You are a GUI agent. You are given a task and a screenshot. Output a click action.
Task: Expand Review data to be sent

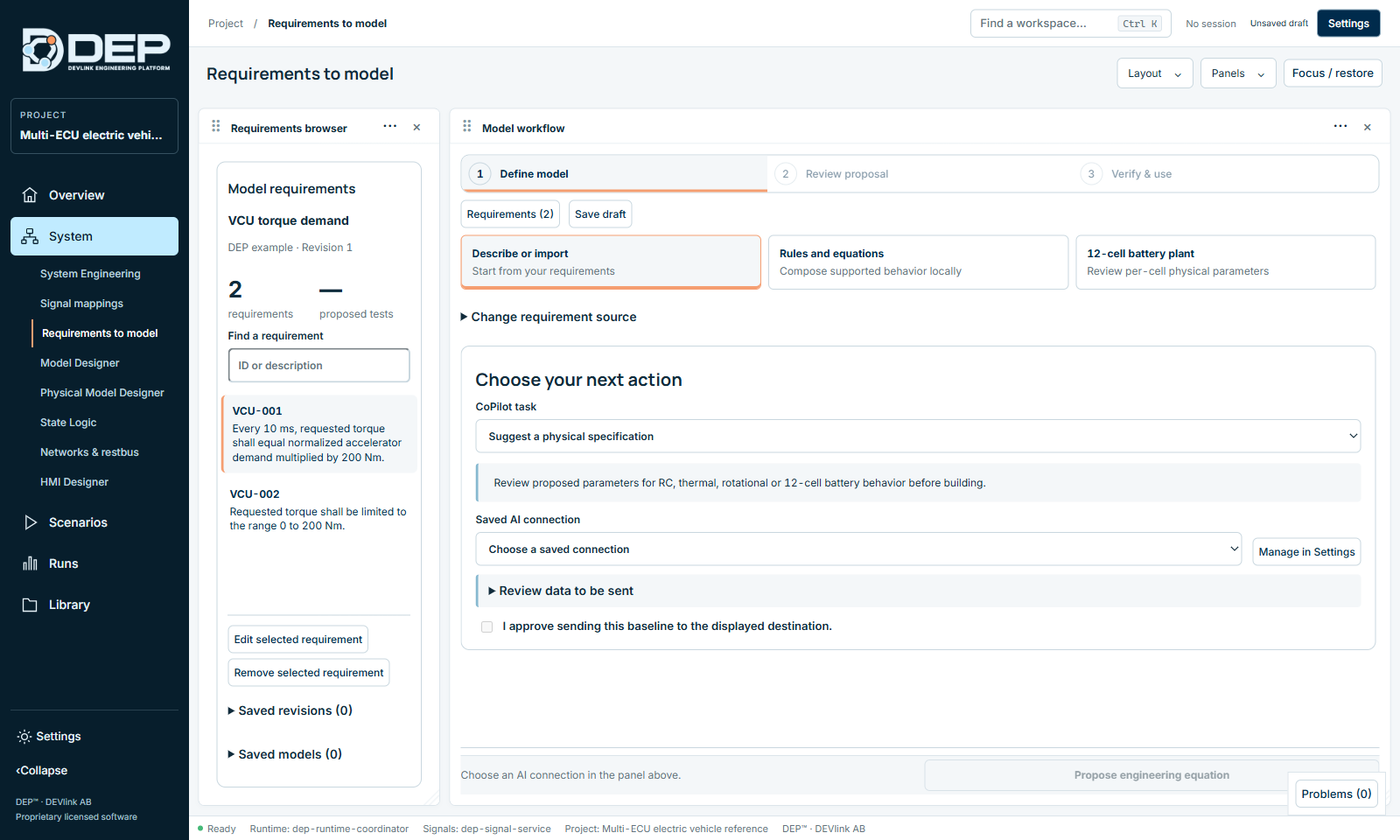point(561,591)
